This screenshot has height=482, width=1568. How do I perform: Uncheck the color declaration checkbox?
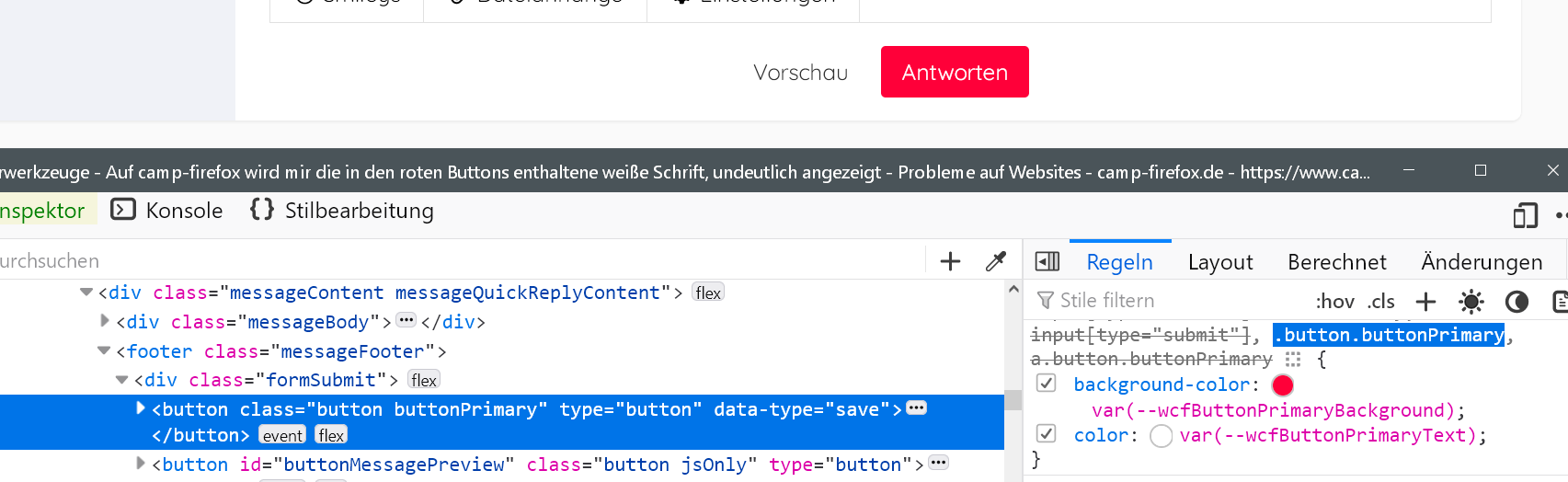click(1047, 434)
